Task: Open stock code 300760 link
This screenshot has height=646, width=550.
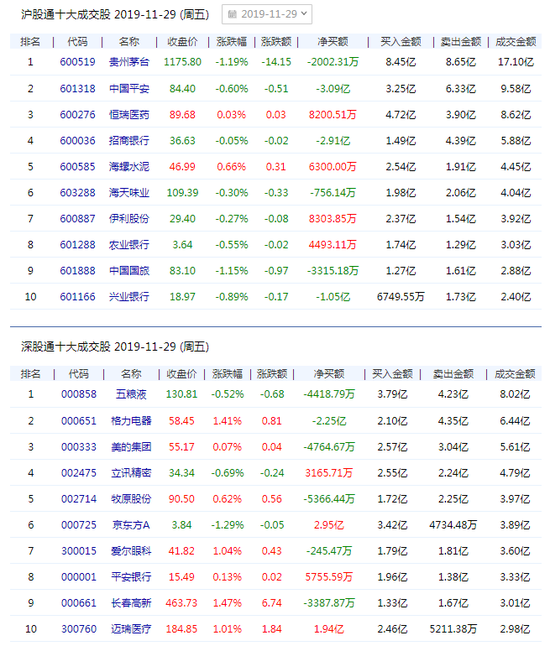Action: pos(79,629)
